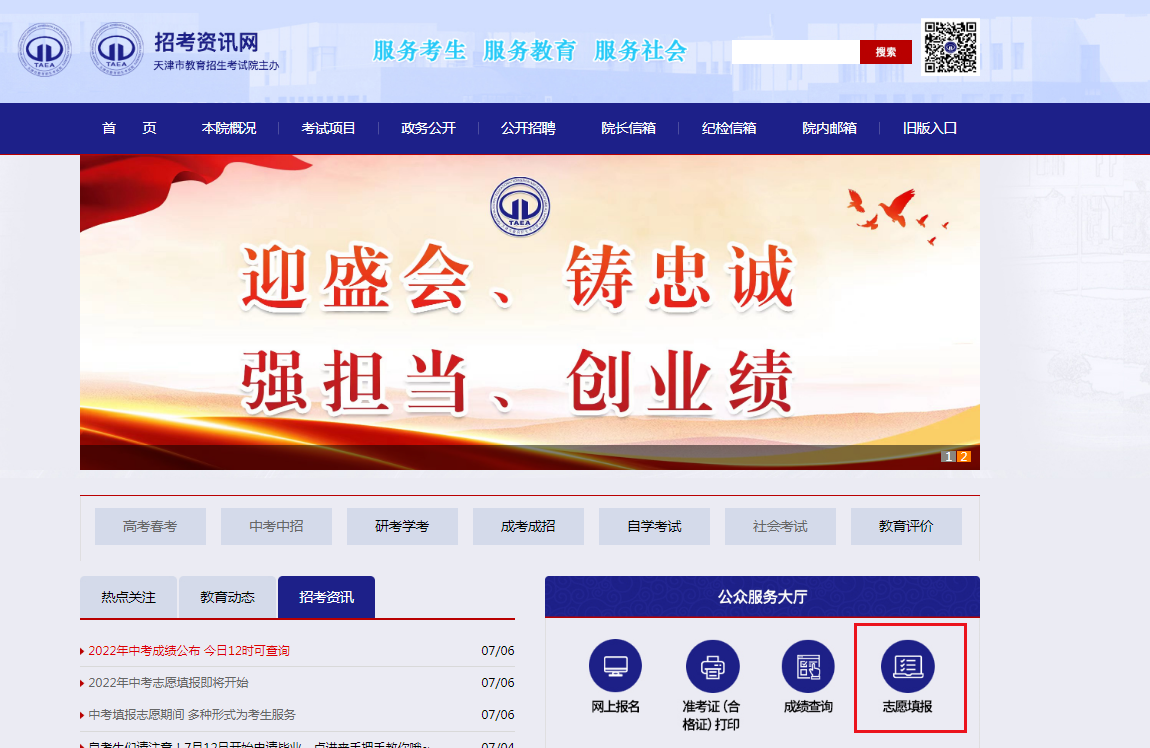Switch to the 教育动态 tab
Screen dimensions: 1150x748
point(227,597)
